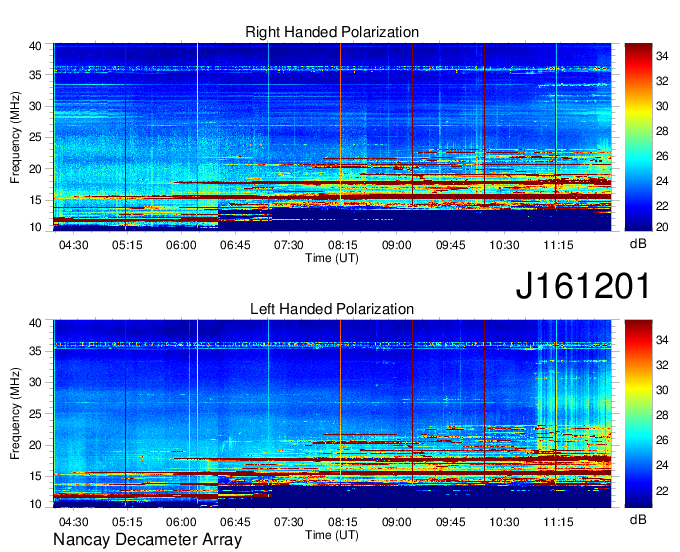Click the 04:30 time tick on Left Handed plot
Screen dimensions: 680x552
pyautogui.click(x=73, y=522)
